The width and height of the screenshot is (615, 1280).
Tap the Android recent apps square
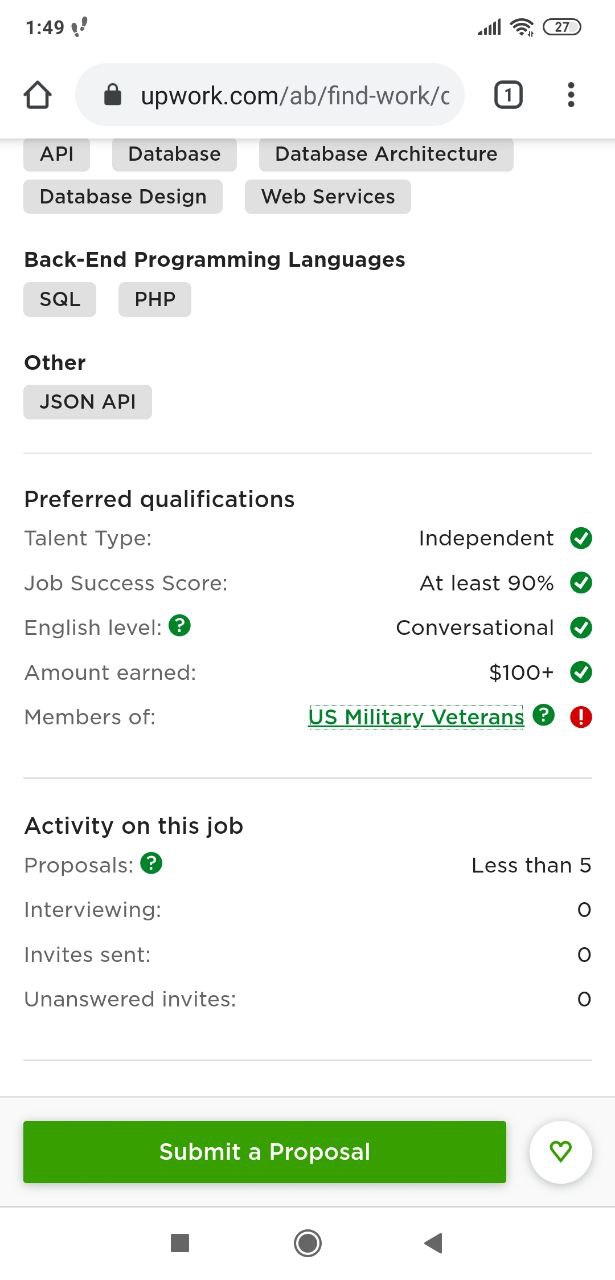[x=180, y=1243]
